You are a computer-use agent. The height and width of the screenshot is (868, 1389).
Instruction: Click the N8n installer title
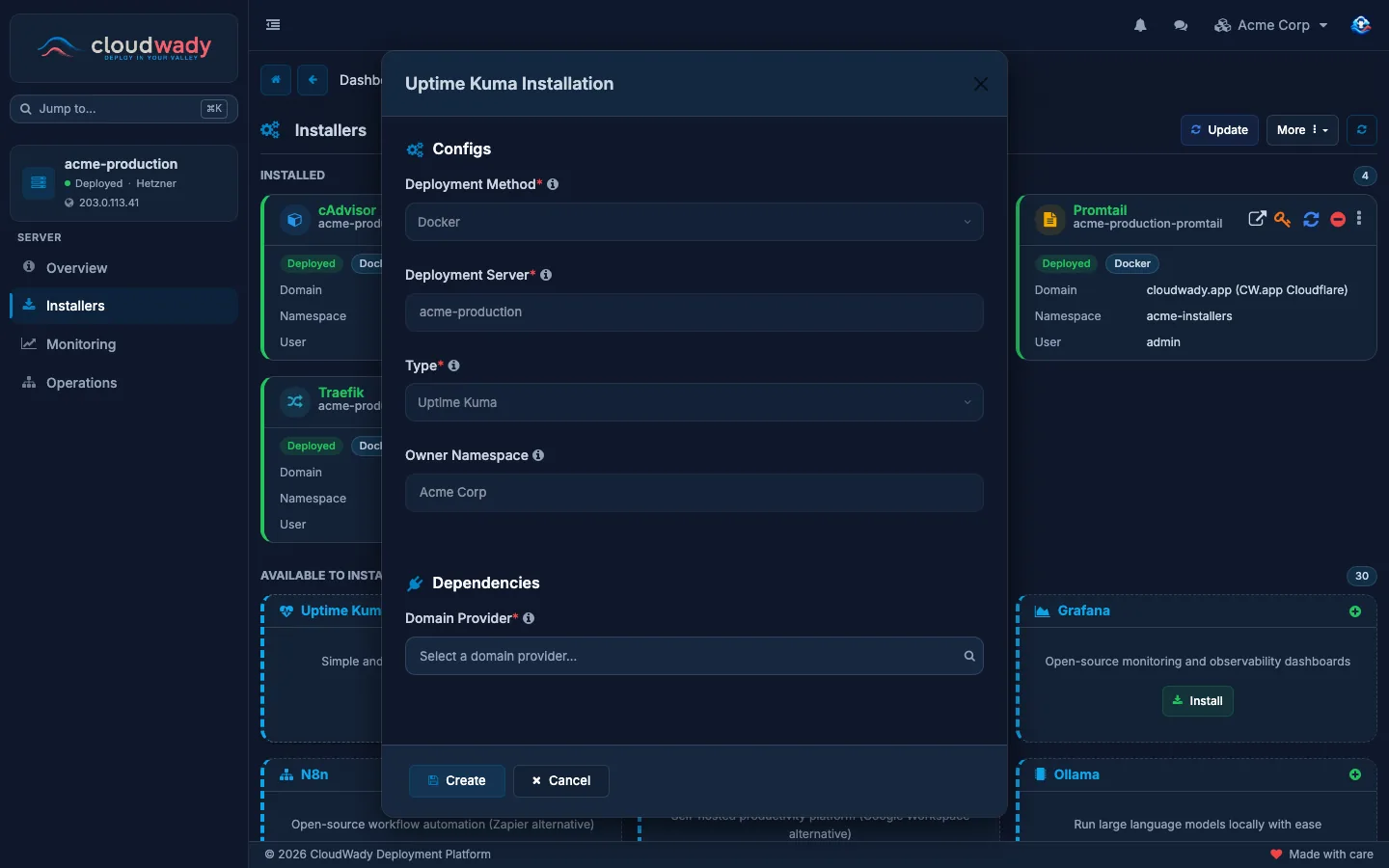pyautogui.click(x=313, y=774)
